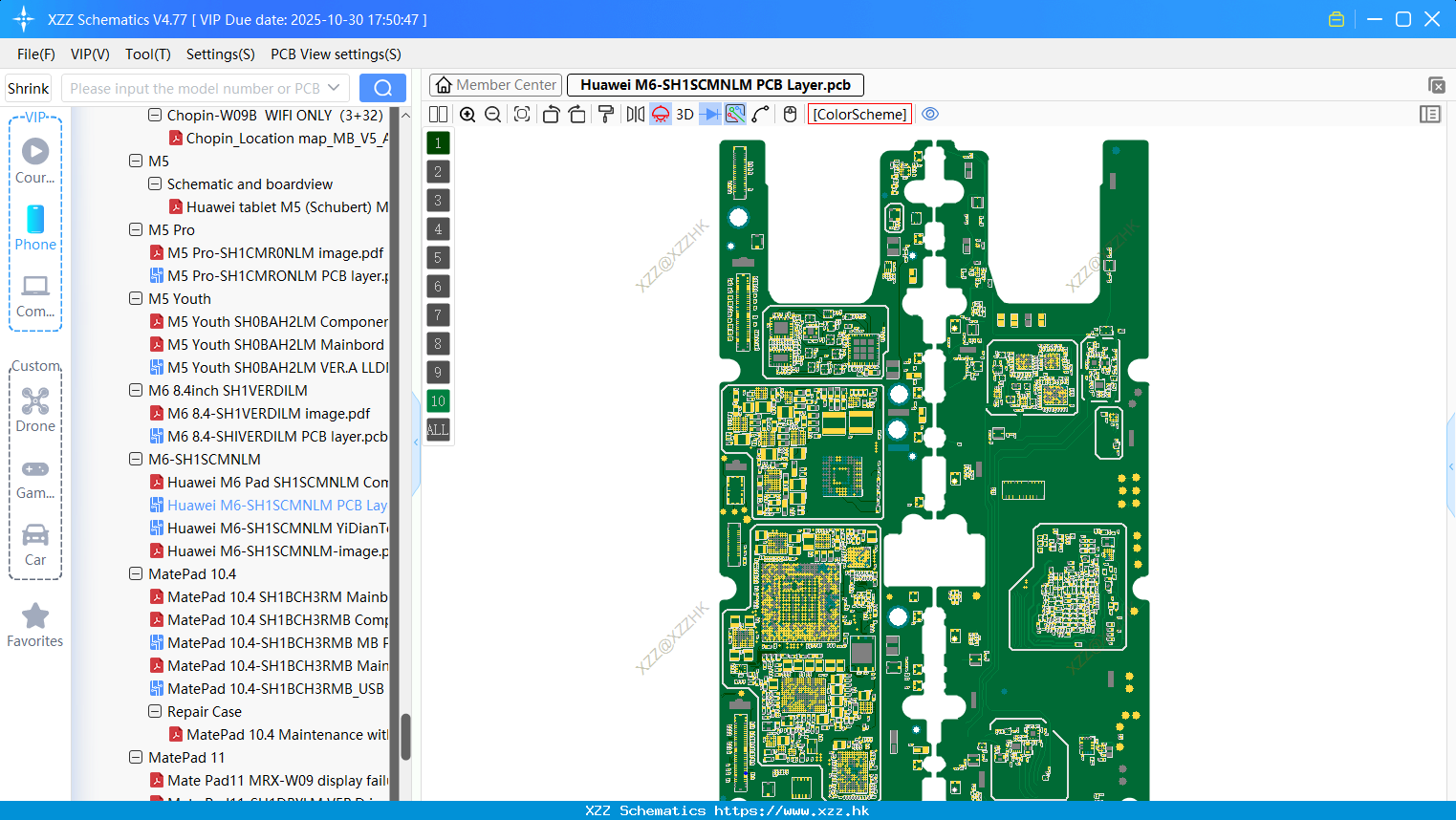Open the ColorScheme selector
Image resolution: width=1456 pixels, height=820 pixels.
[859, 115]
